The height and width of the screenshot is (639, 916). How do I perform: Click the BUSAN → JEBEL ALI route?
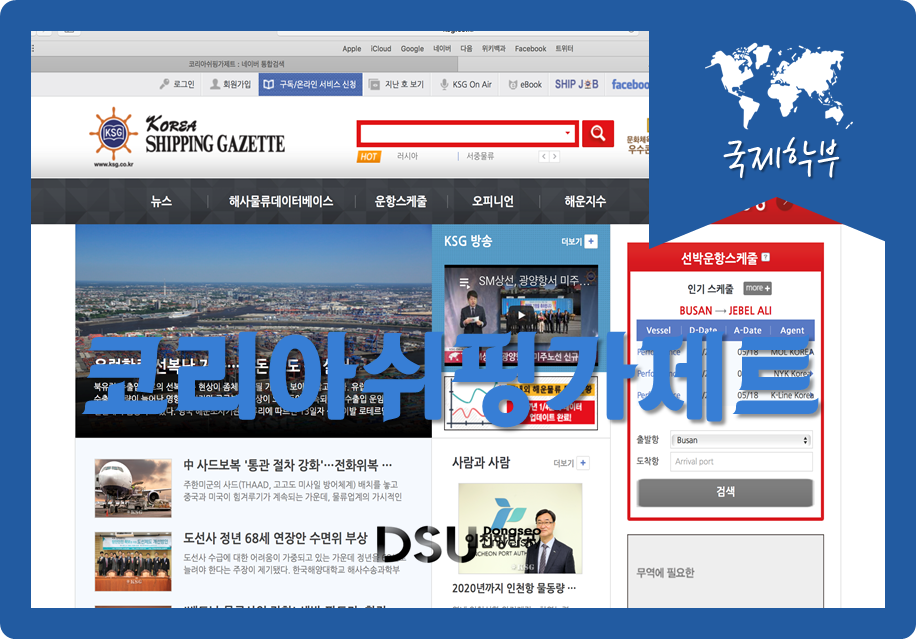[725, 311]
